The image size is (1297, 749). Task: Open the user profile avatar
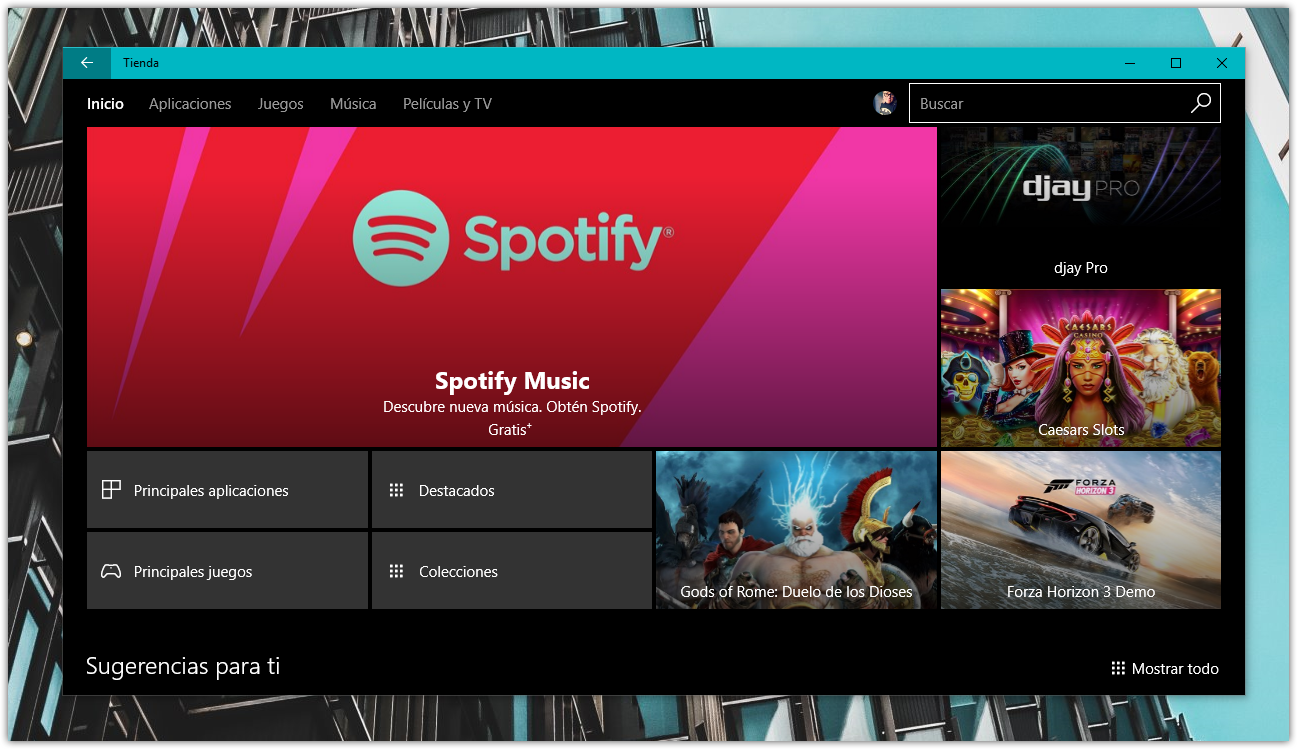coord(885,103)
